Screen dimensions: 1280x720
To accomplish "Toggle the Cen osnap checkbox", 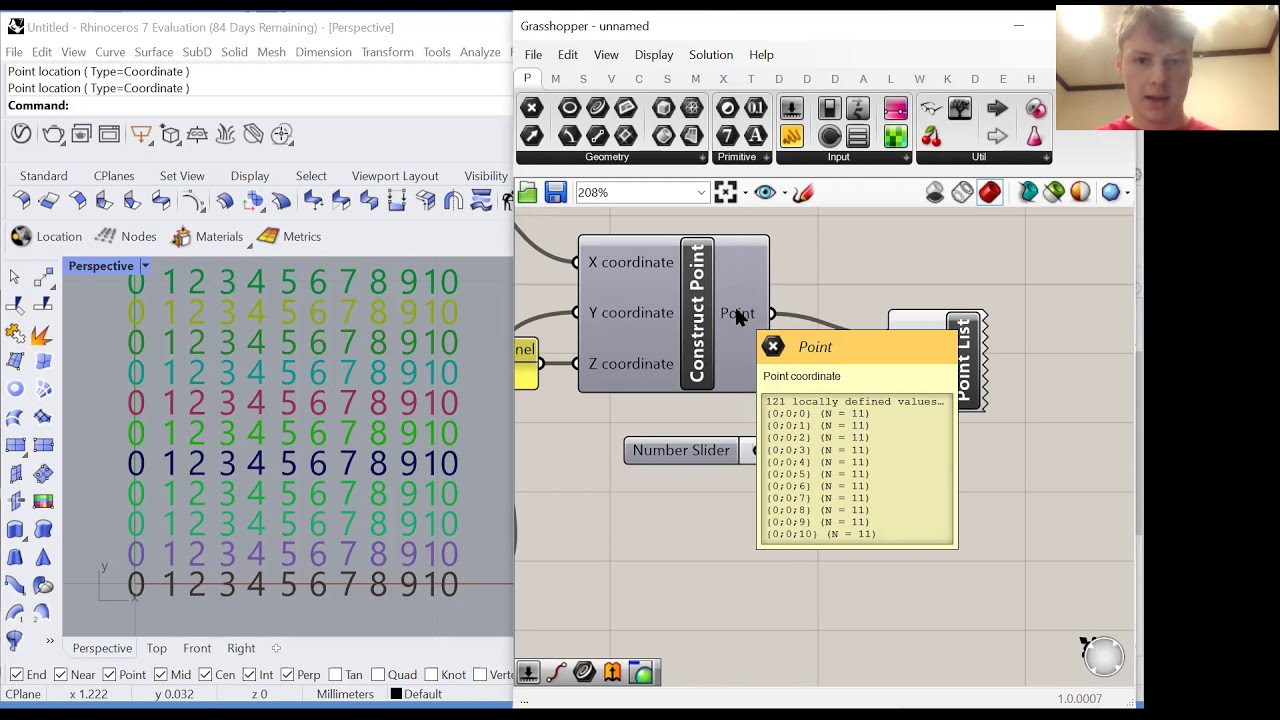I will [205, 675].
